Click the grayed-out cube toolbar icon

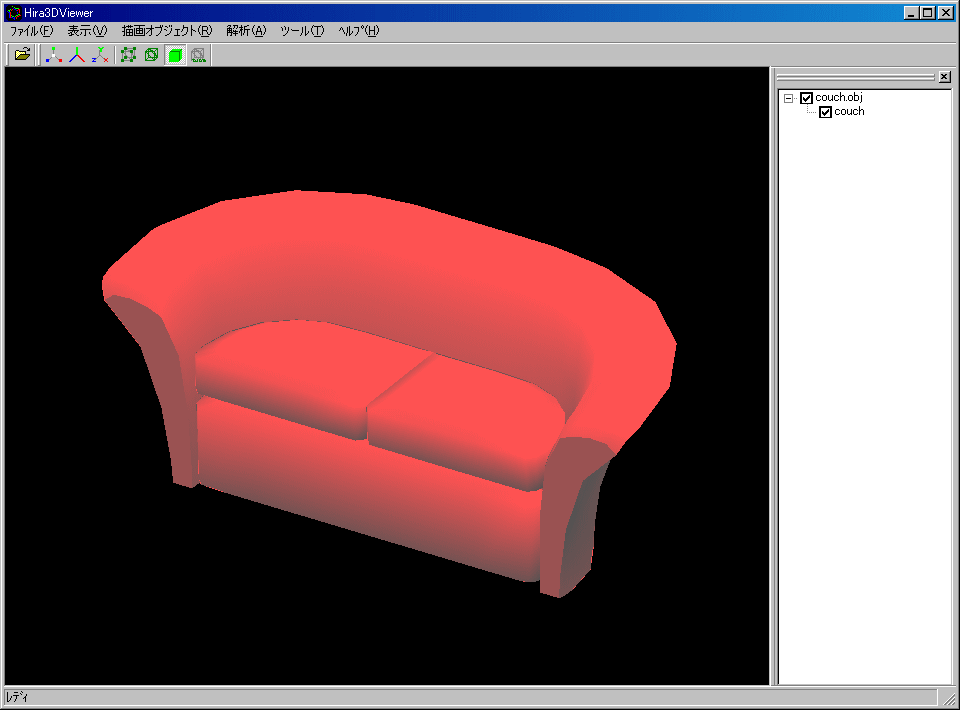pos(198,55)
